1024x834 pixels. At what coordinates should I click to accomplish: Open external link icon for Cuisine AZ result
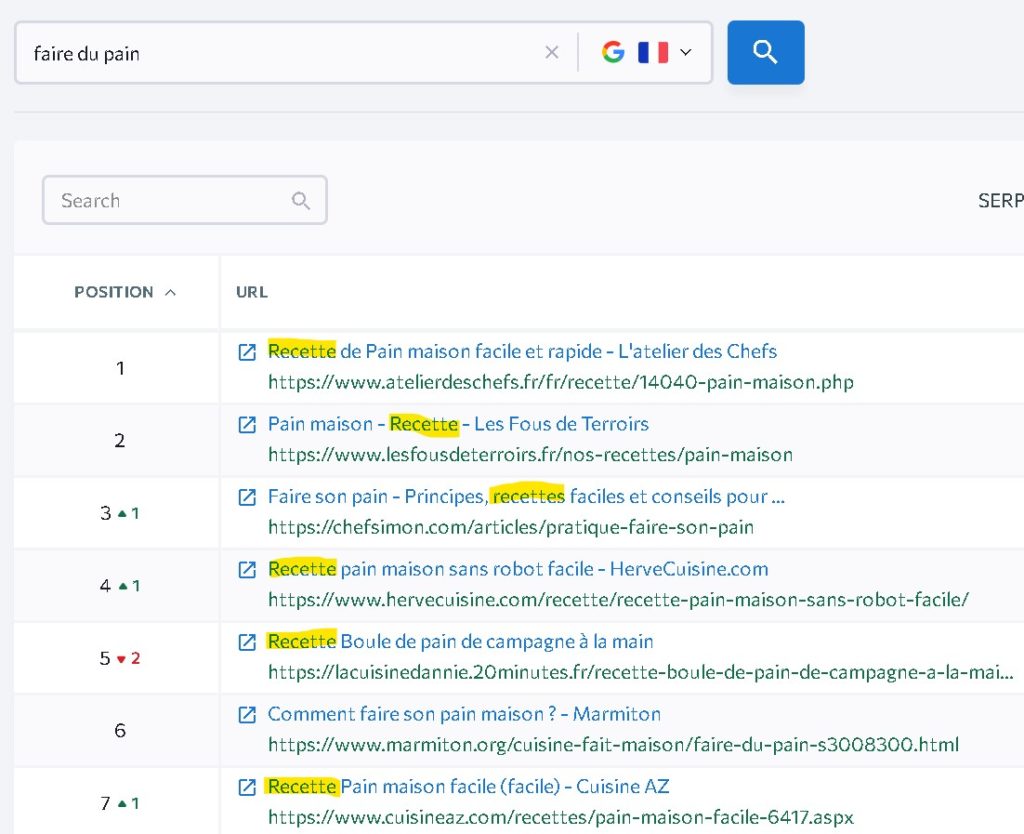(247, 787)
